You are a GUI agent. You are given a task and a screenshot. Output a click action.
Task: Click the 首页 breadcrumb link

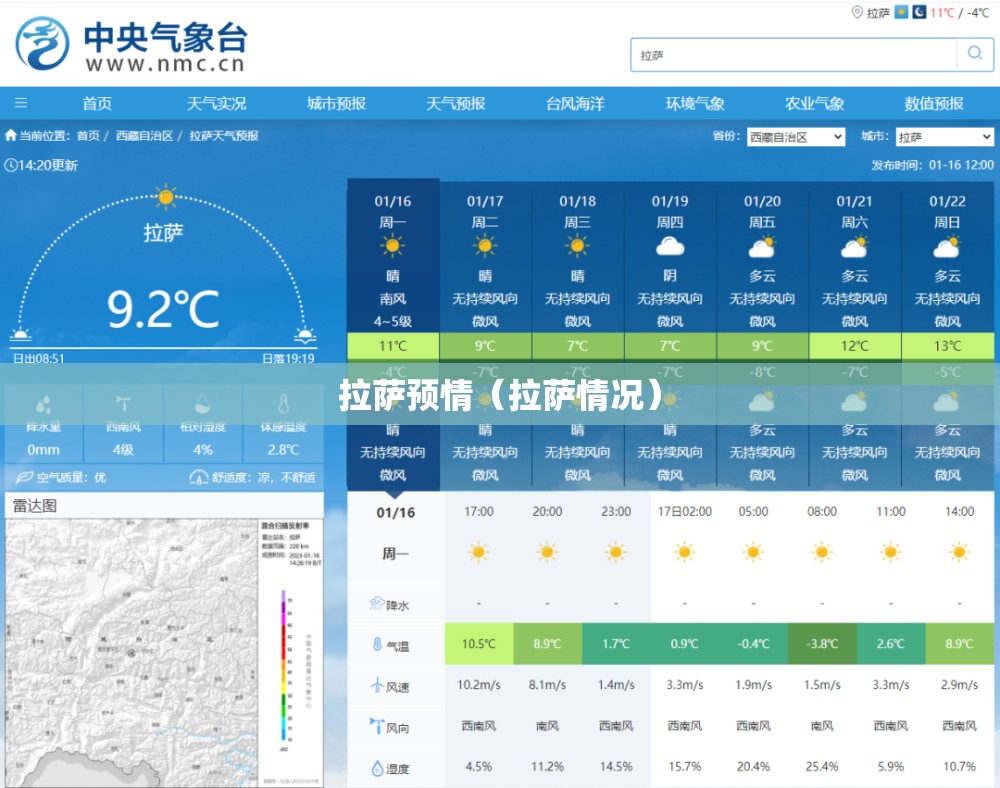(88, 136)
